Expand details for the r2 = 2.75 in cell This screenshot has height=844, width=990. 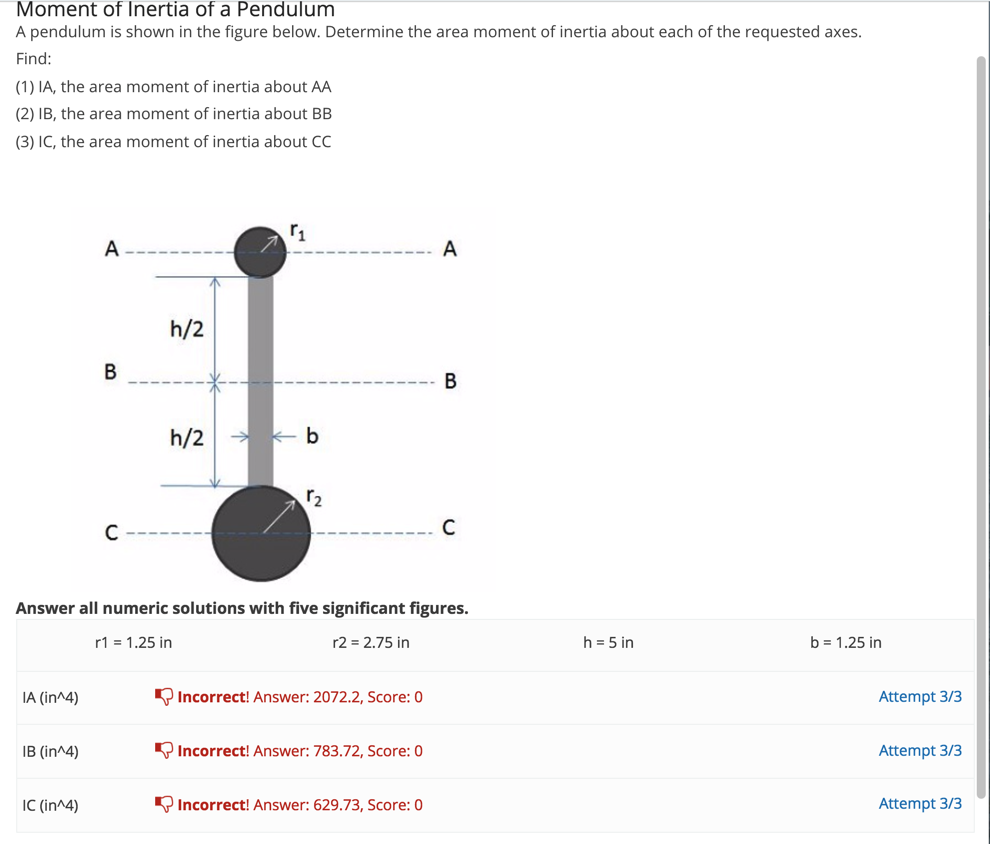(x=369, y=643)
